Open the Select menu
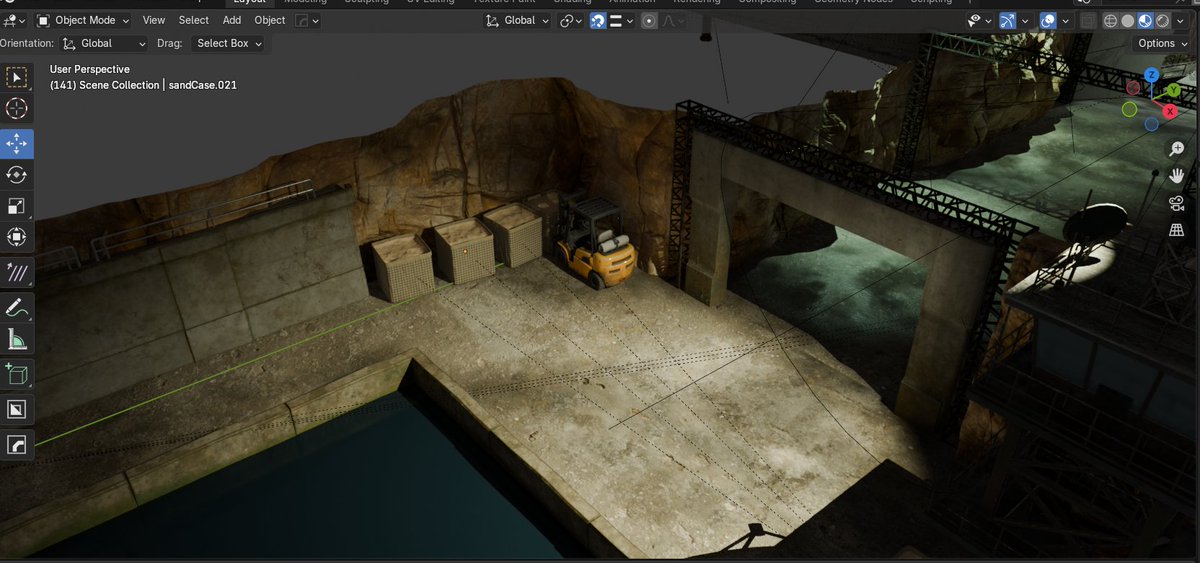The width and height of the screenshot is (1200, 563). coord(194,20)
